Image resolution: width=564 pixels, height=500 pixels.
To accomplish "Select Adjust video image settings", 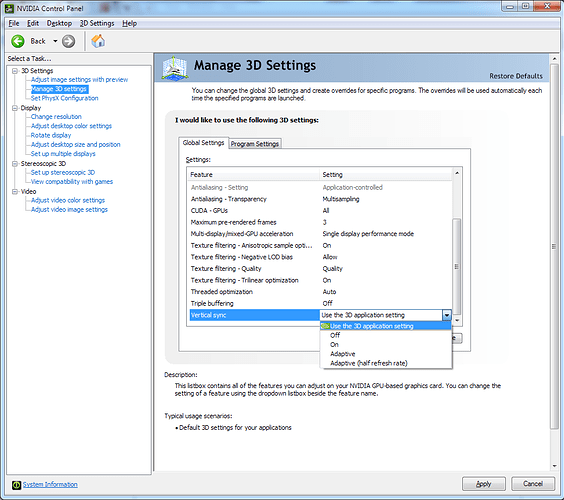I will click(x=69, y=210).
